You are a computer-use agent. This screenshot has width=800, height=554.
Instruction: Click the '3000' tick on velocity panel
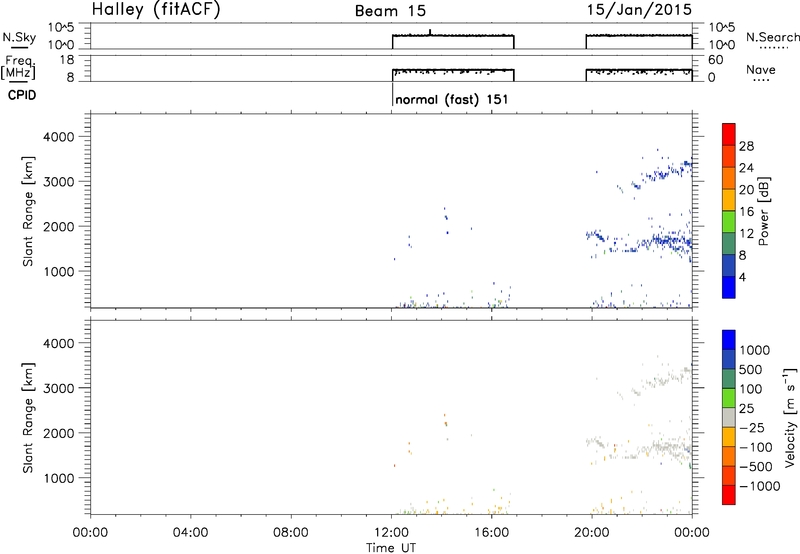[x=59, y=389]
